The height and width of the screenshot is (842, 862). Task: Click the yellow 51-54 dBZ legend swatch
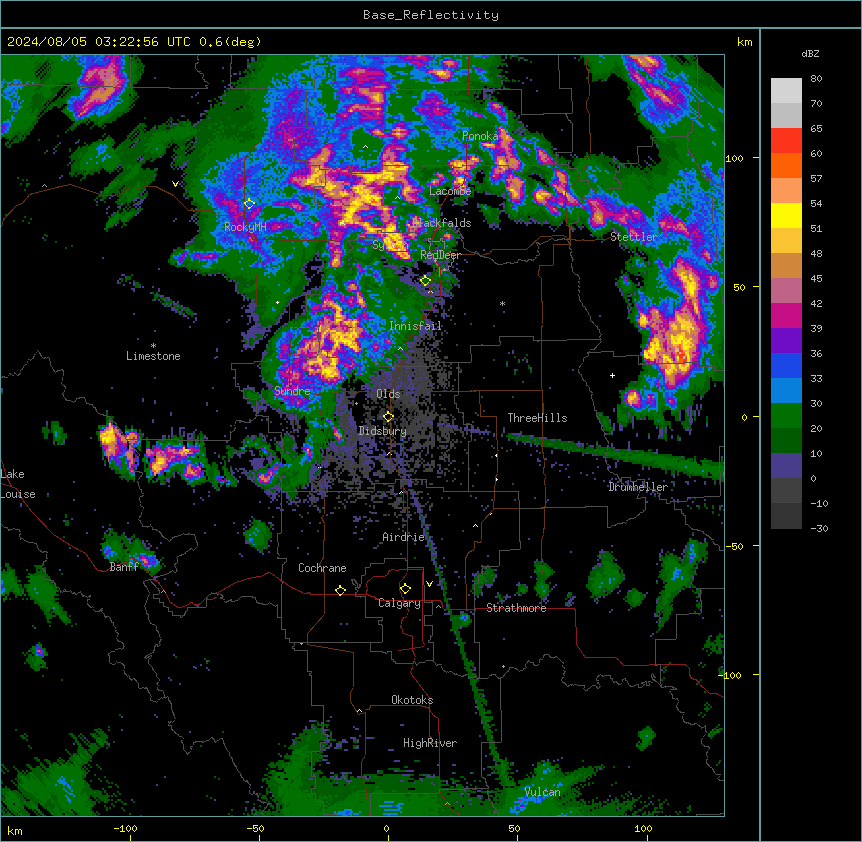pyautogui.click(x=786, y=215)
